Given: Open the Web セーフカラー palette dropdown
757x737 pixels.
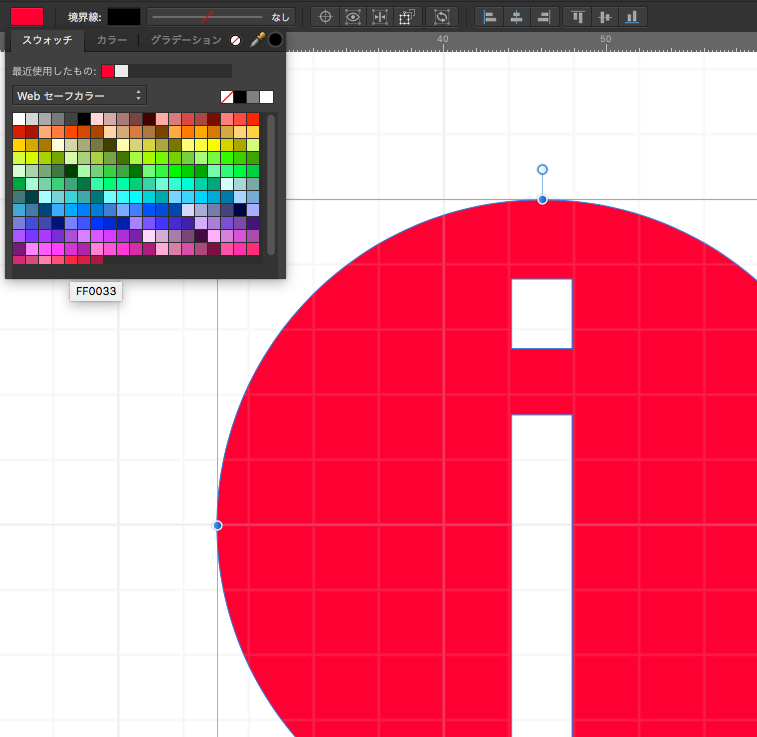Looking at the screenshot, I should (x=79, y=96).
